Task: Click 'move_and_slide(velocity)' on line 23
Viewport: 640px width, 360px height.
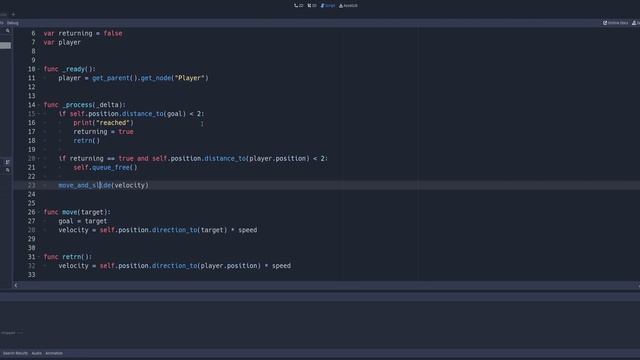Action: tap(104, 185)
